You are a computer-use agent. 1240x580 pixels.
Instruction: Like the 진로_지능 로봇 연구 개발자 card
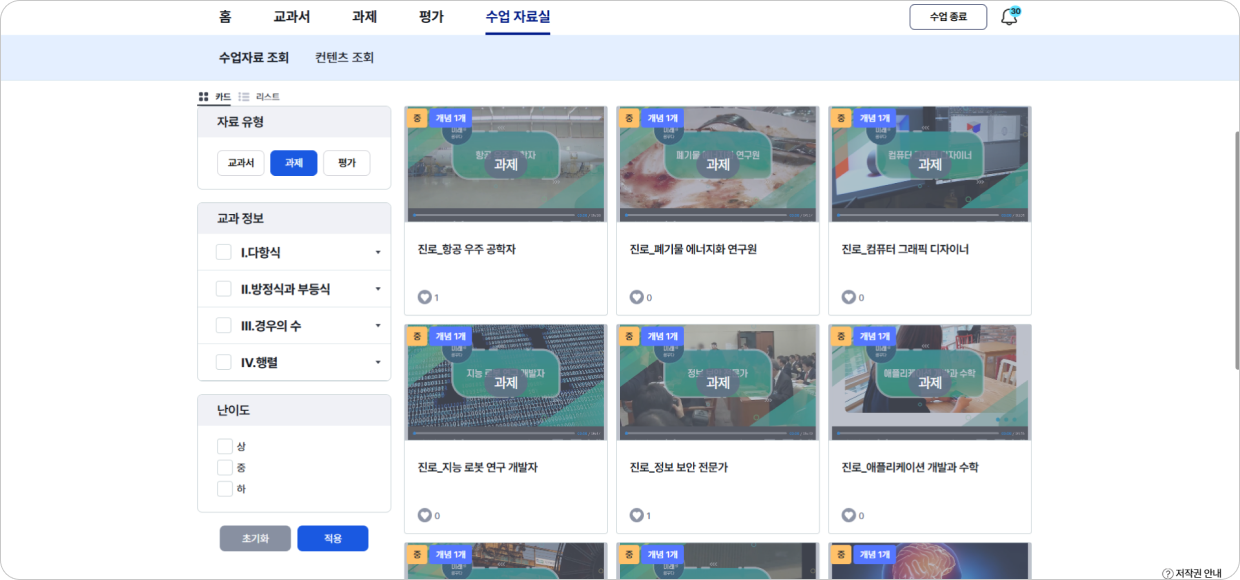click(424, 515)
